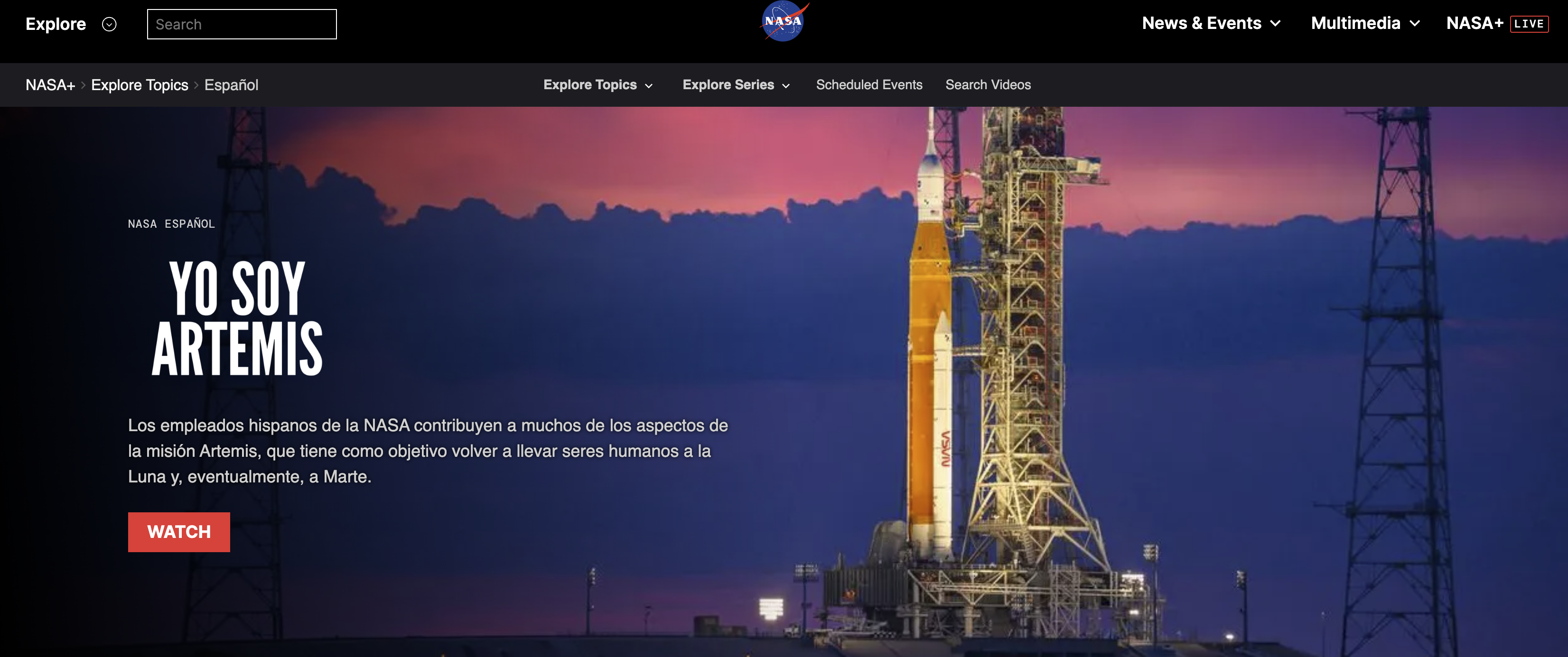Image resolution: width=1568 pixels, height=657 pixels.
Task: Click the Yo Soy Artemis title
Action: 237,317
